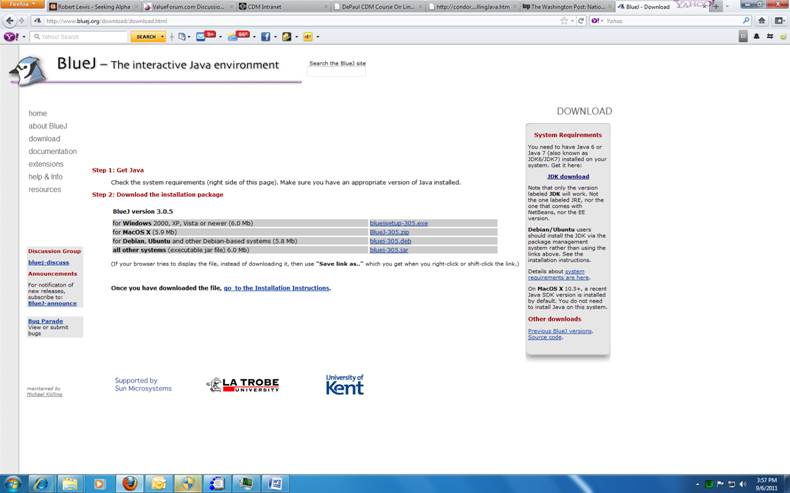
Task: Click the Search the BlueJ site field
Action: click(x=336, y=72)
